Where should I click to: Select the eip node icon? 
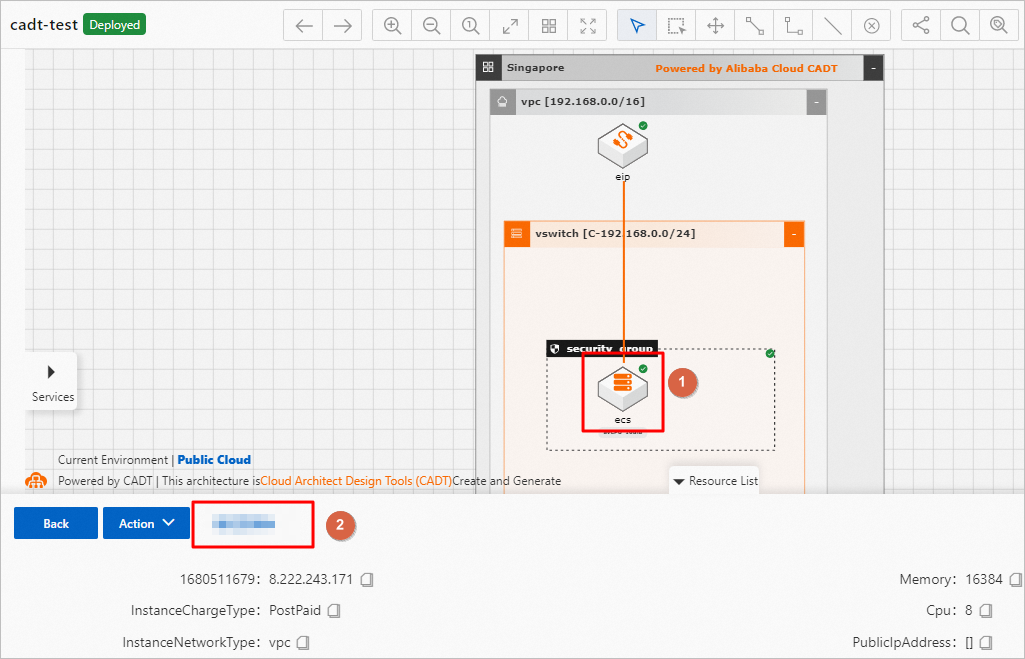point(622,146)
